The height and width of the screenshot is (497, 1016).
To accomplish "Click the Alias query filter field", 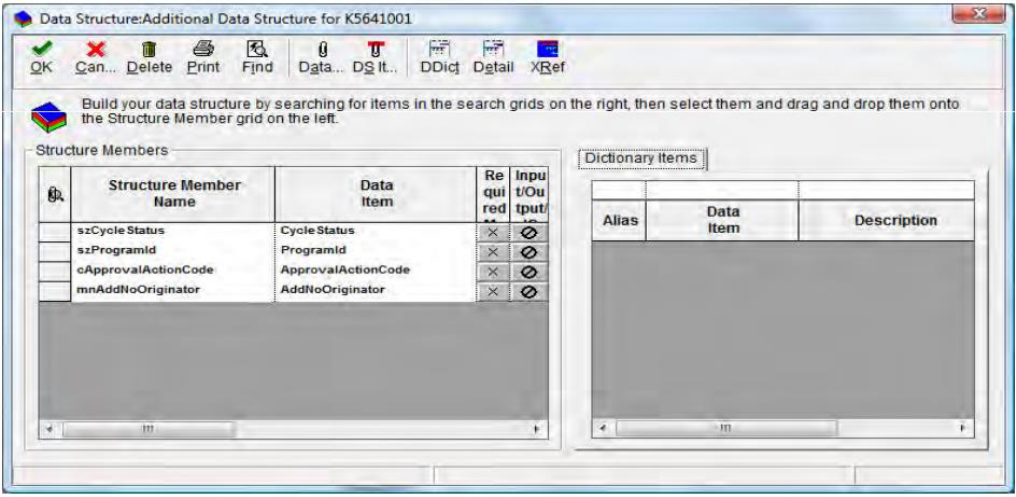I will 618,189.
